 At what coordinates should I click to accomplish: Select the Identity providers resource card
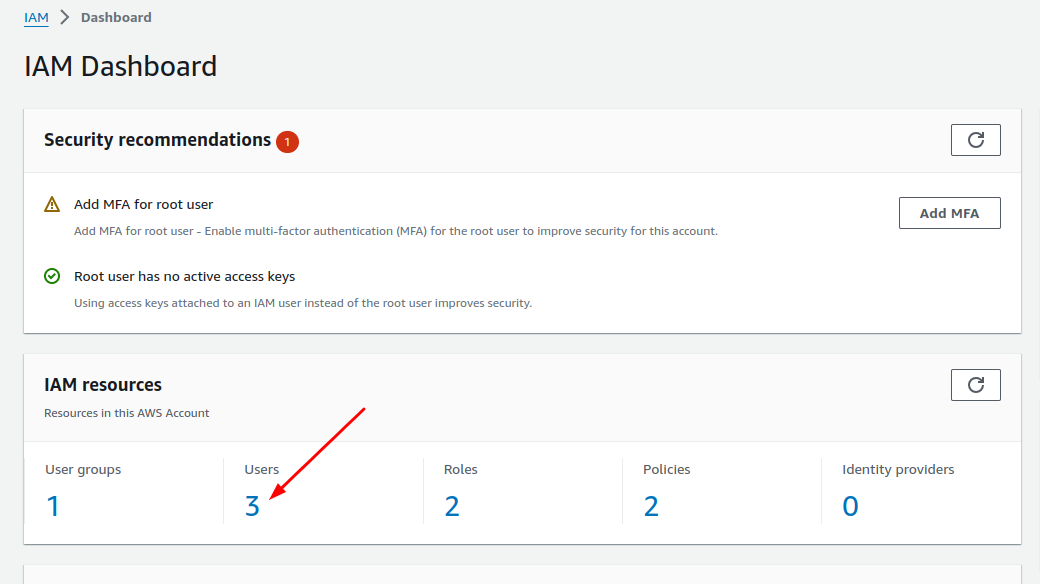coord(920,490)
